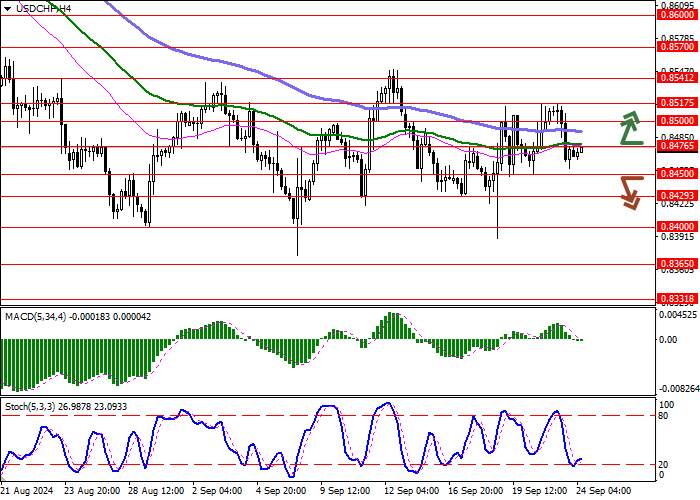Click the 12 Sep 04:00 time label
Viewport: 700px width, 500px height.
413,491
